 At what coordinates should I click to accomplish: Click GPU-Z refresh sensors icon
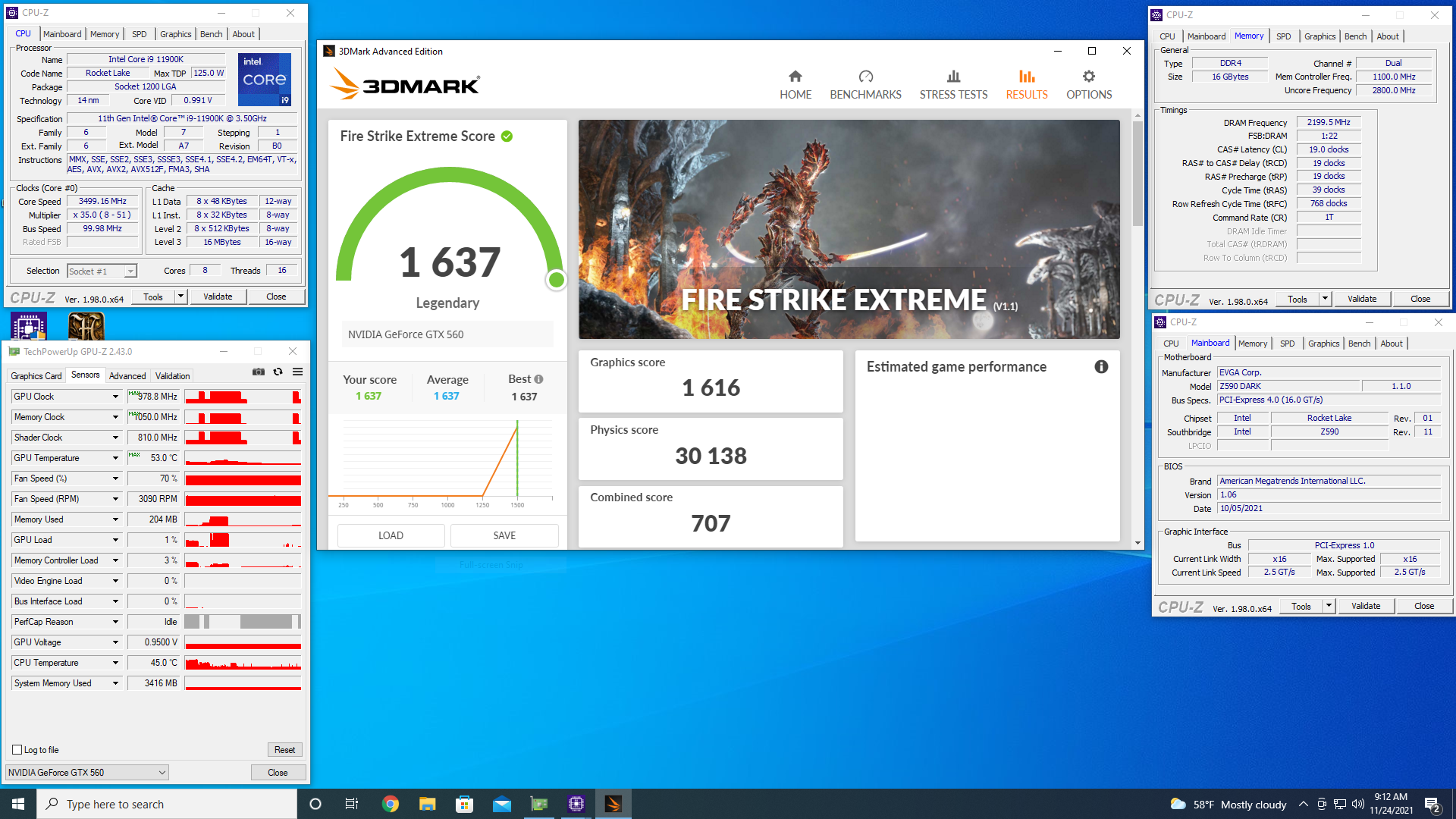click(278, 372)
